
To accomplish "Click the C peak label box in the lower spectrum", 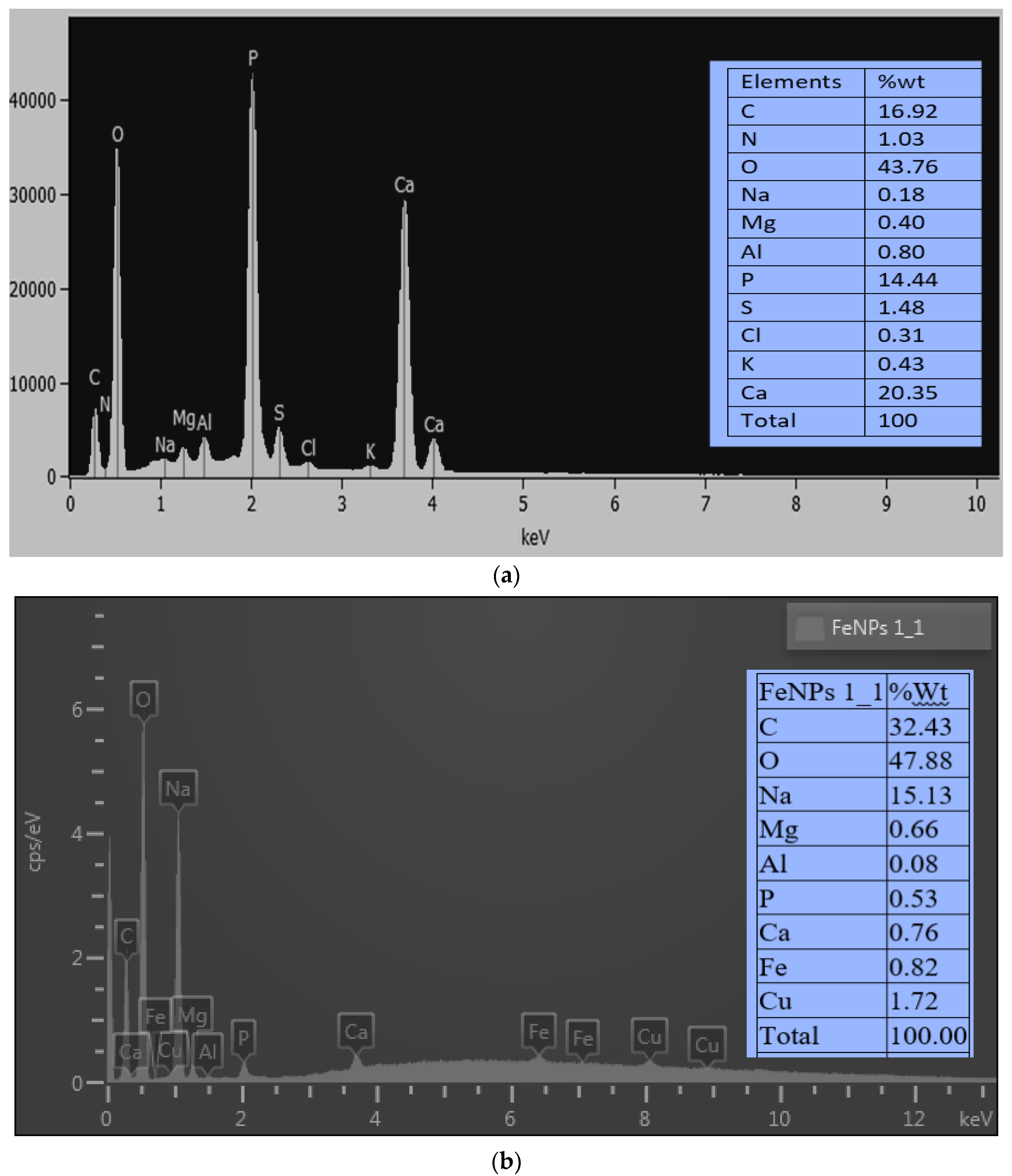I will pos(126,935).
